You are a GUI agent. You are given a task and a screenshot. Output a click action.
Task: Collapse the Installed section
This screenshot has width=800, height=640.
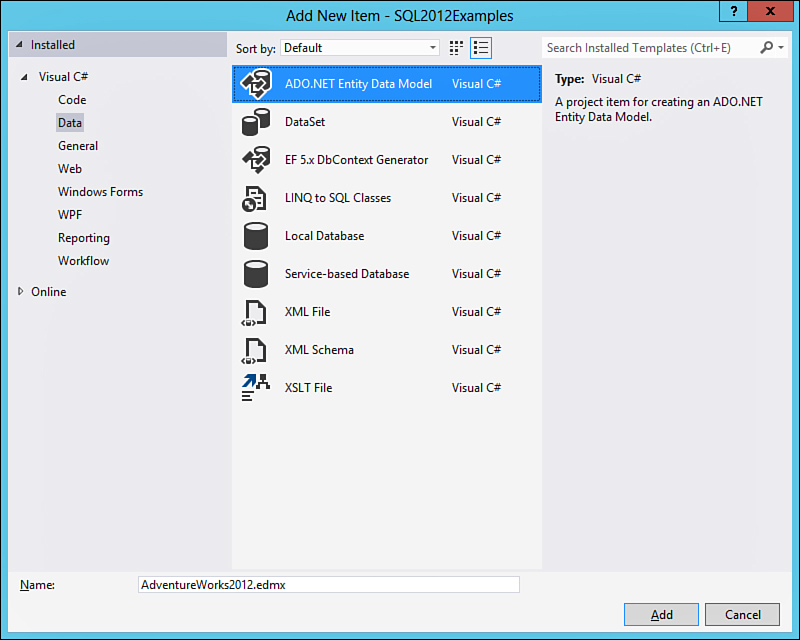[20, 45]
